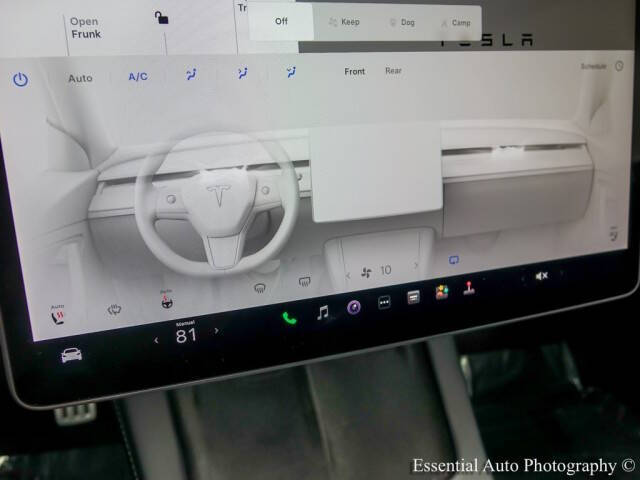Tap rear defrost icon
Image resolution: width=640 pixels, height=480 pixels.
coord(304,281)
